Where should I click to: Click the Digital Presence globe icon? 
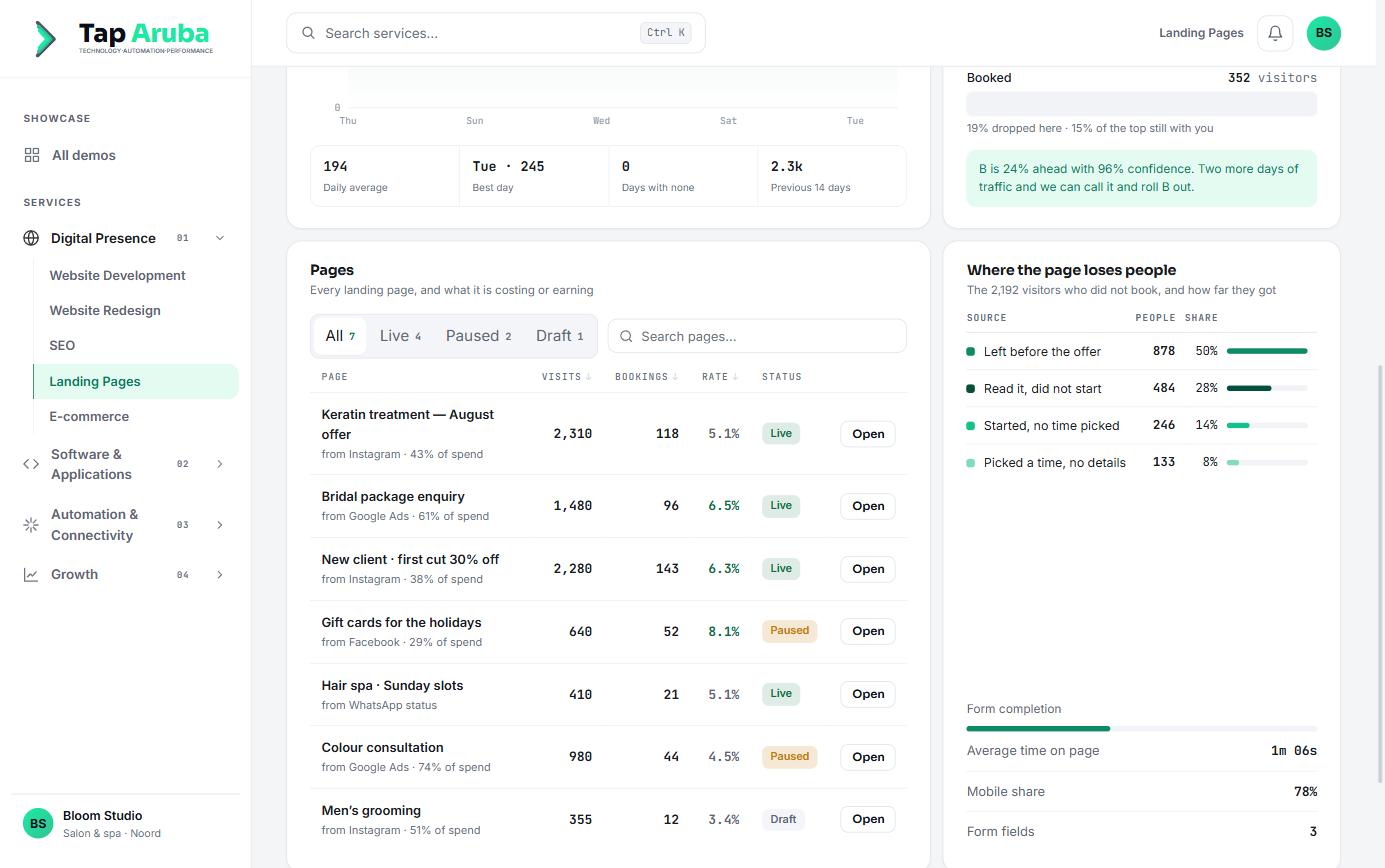click(31, 238)
